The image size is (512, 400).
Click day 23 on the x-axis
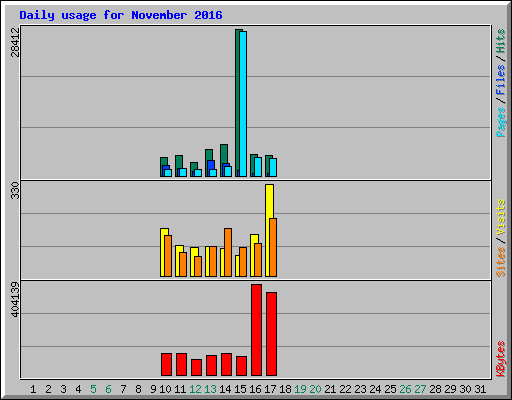pos(360,389)
